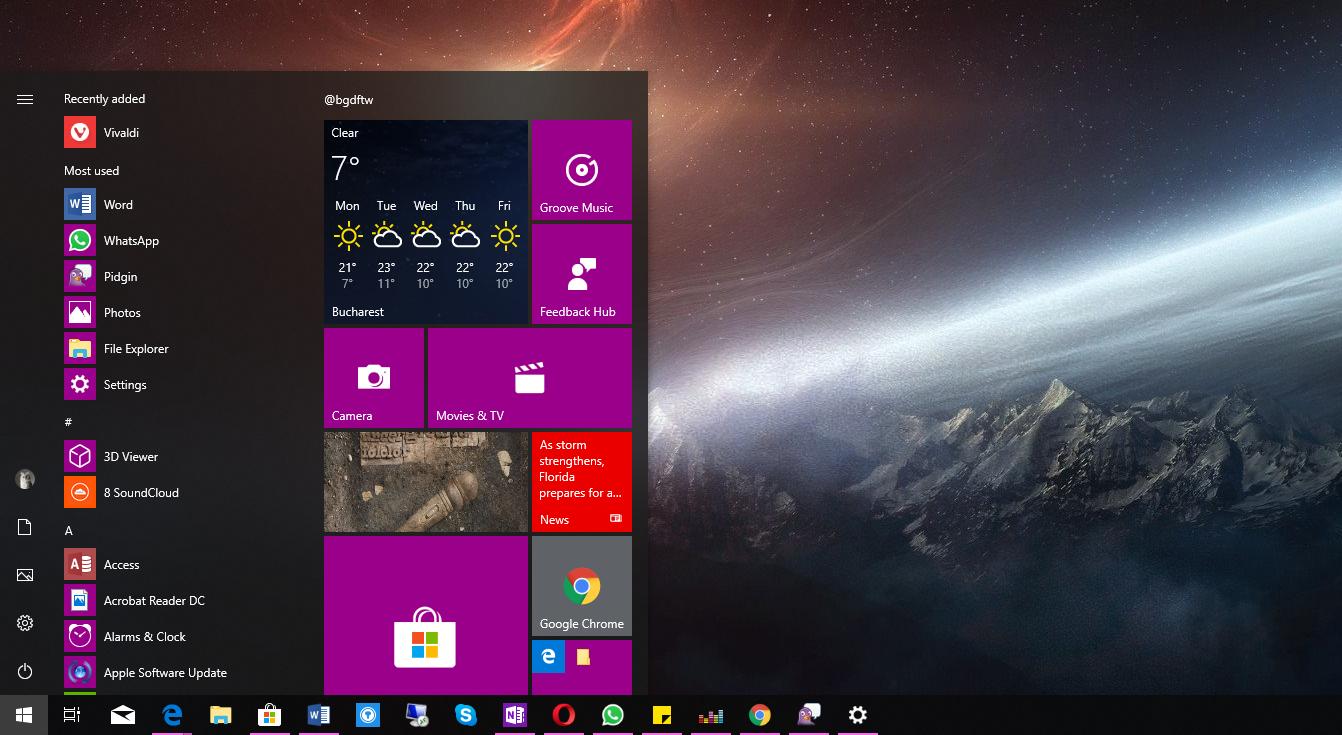This screenshot has width=1342, height=735.
Task: Open 8 SoundCloud app
Action: pyautogui.click(x=180, y=493)
